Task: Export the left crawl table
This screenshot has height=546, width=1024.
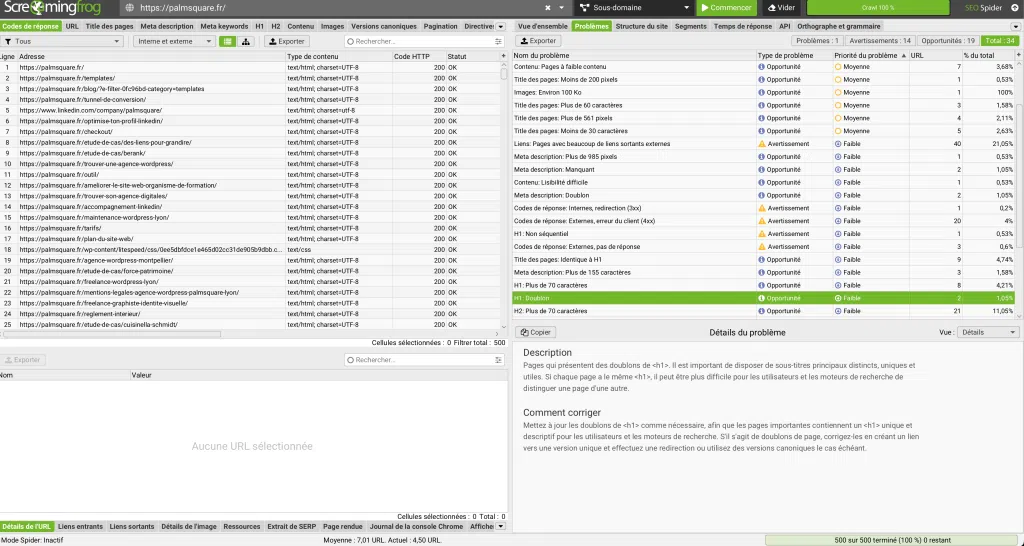Action: pyautogui.click(x=287, y=41)
